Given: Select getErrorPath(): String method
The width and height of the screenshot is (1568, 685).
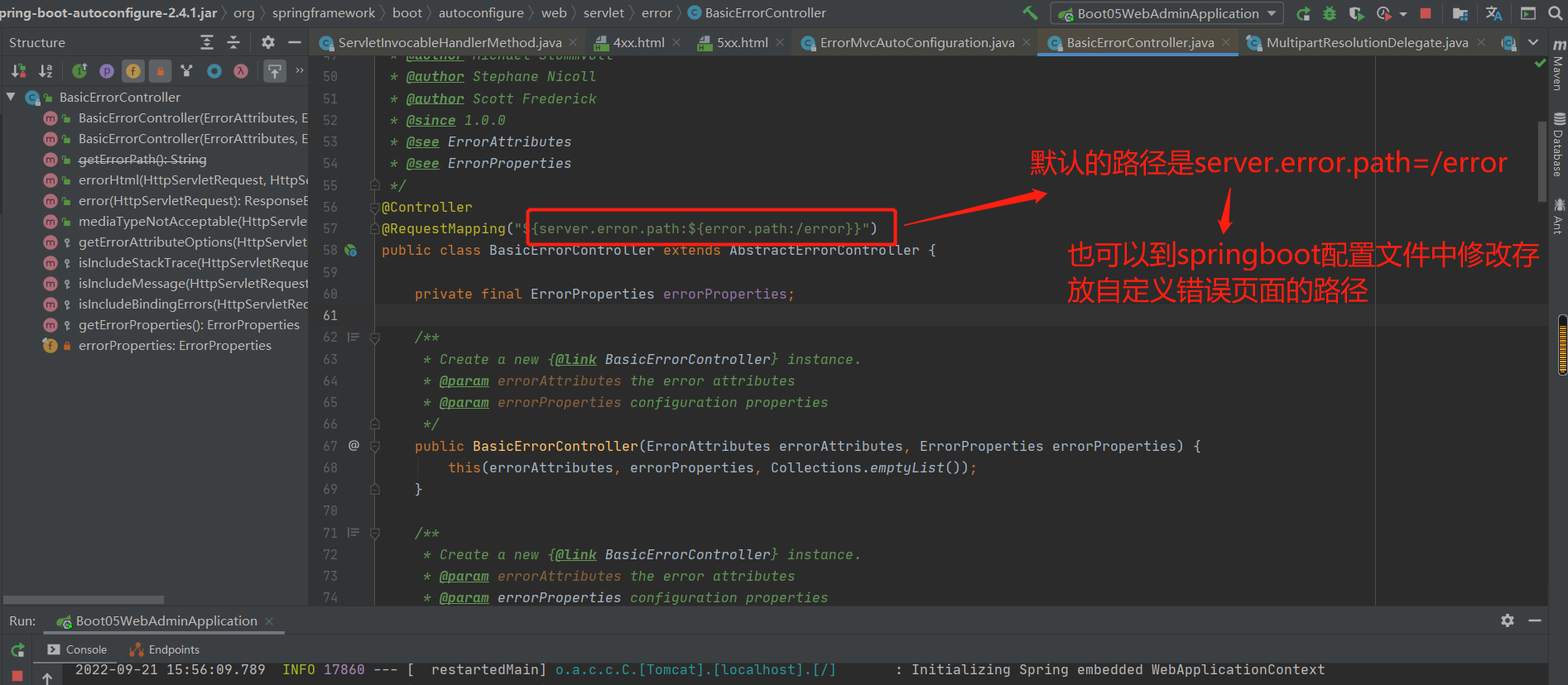Looking at the screenshot, I should click(142, 159).
